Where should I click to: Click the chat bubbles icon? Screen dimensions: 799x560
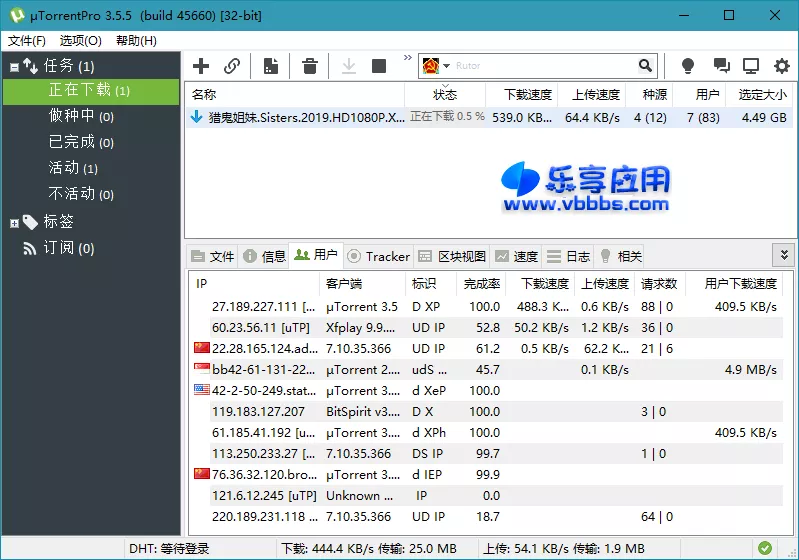point(721,66)
